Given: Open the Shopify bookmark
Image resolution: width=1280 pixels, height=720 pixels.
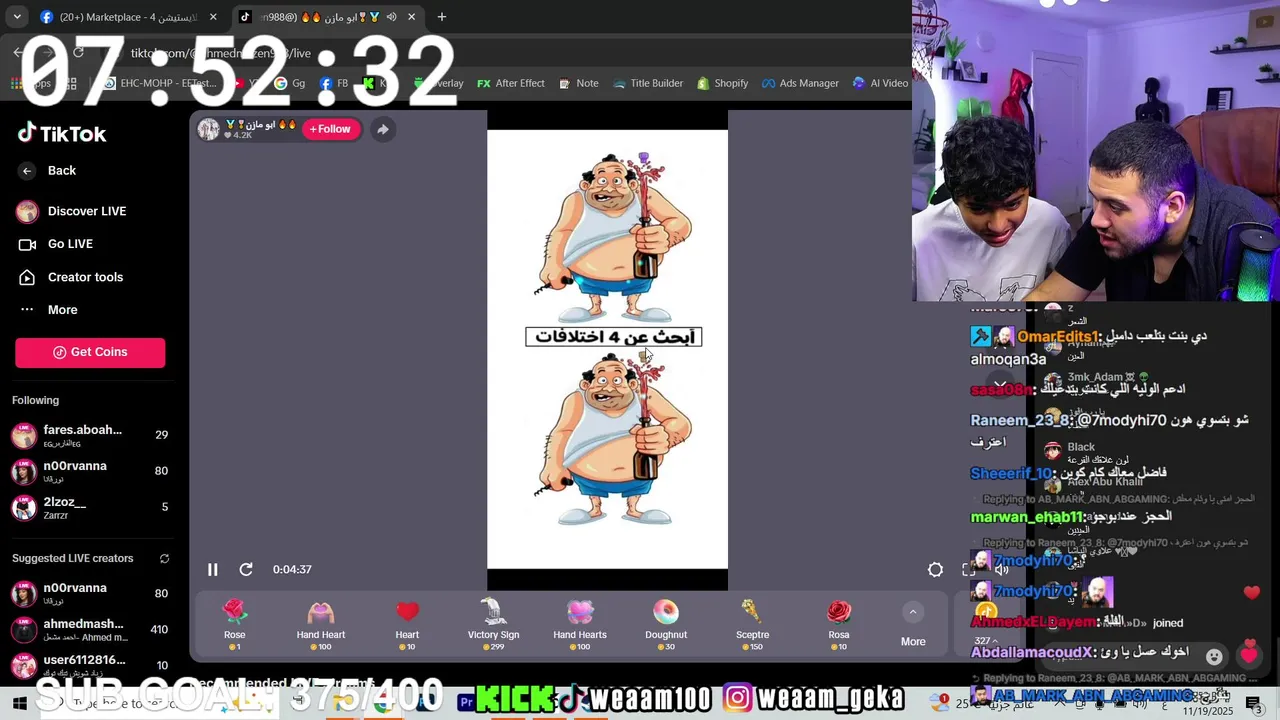Looking at the screenshot, I should pyautogui.click(x=722, y=83).
